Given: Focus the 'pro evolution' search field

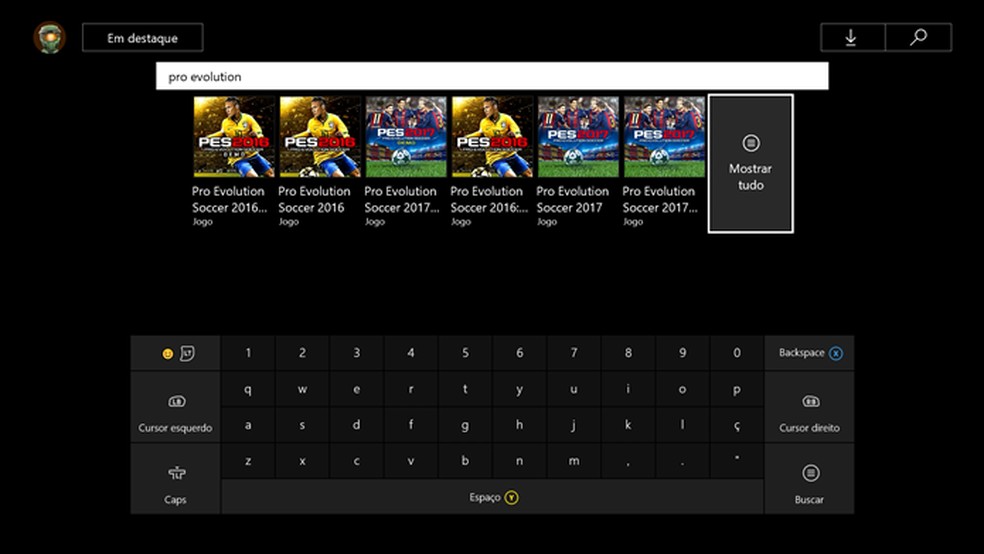Looking at the screenshot, I should (x=492, y=76).
